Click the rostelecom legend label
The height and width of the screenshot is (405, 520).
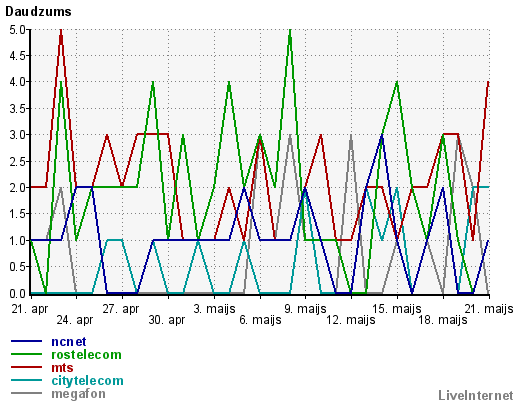pyautogui.click(x=86, y=355)
